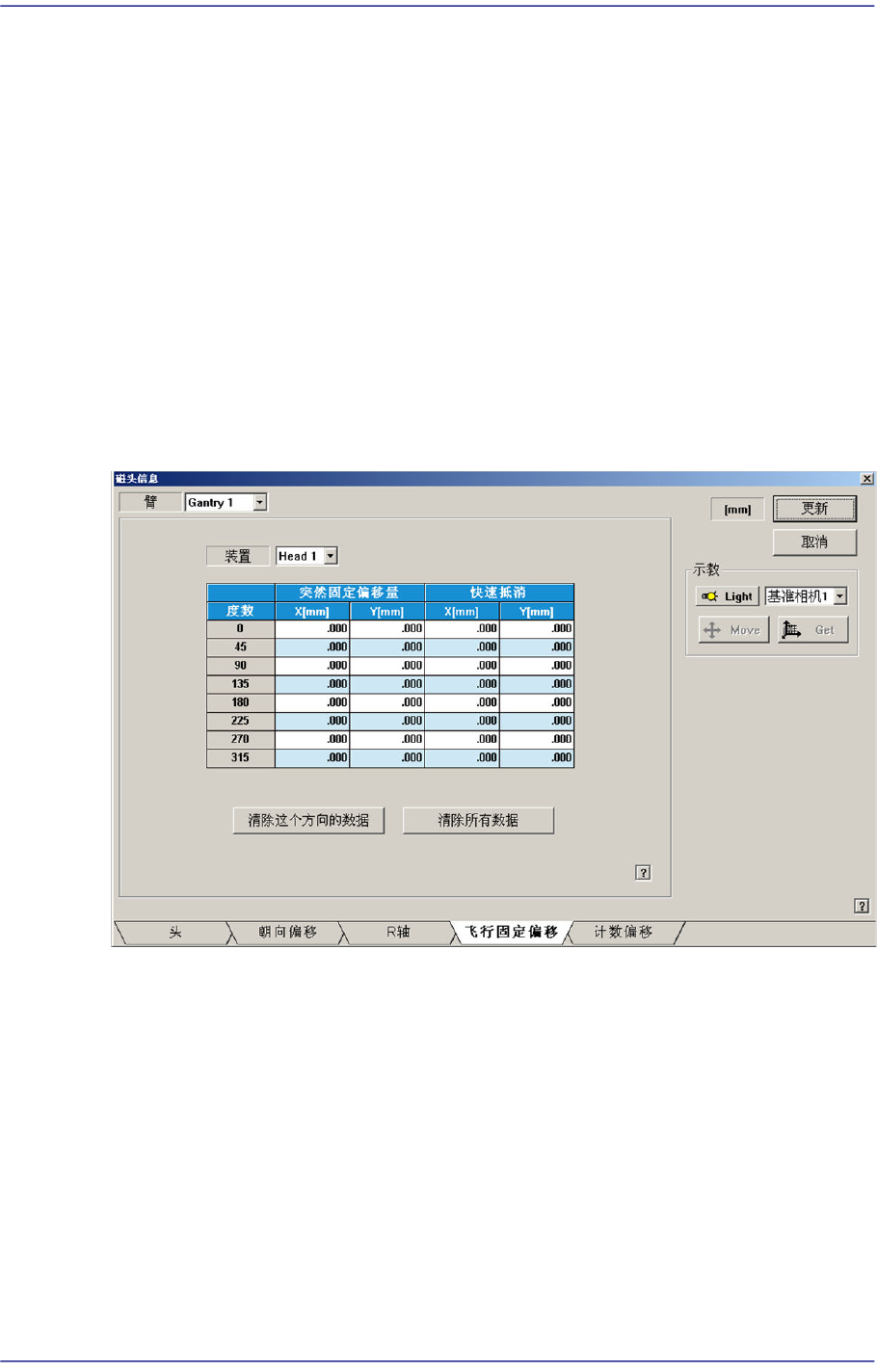
Task: Click the 更新 update button
Action: 814,509
